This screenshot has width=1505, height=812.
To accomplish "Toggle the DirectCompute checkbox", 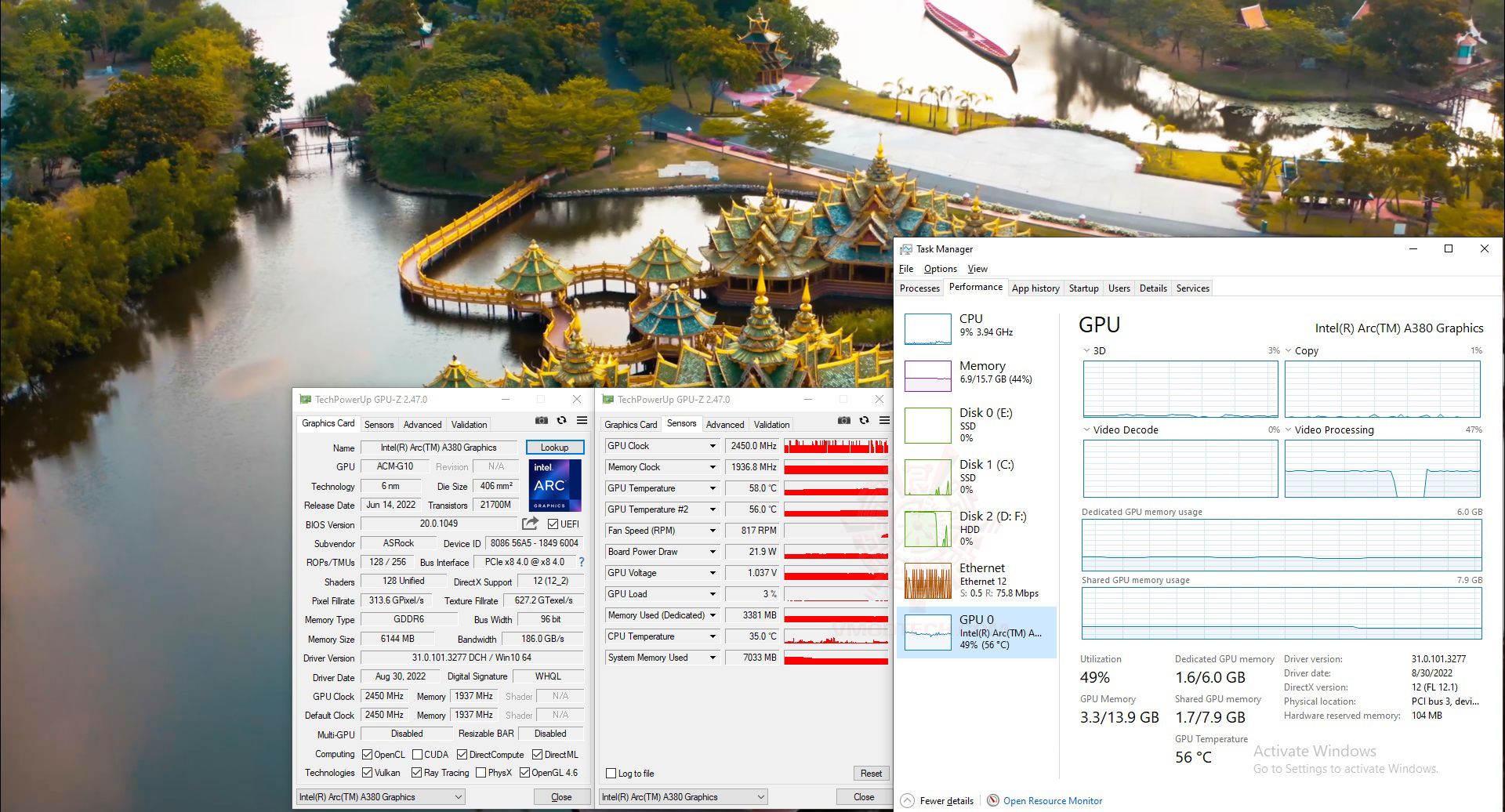I will [462, 755].
